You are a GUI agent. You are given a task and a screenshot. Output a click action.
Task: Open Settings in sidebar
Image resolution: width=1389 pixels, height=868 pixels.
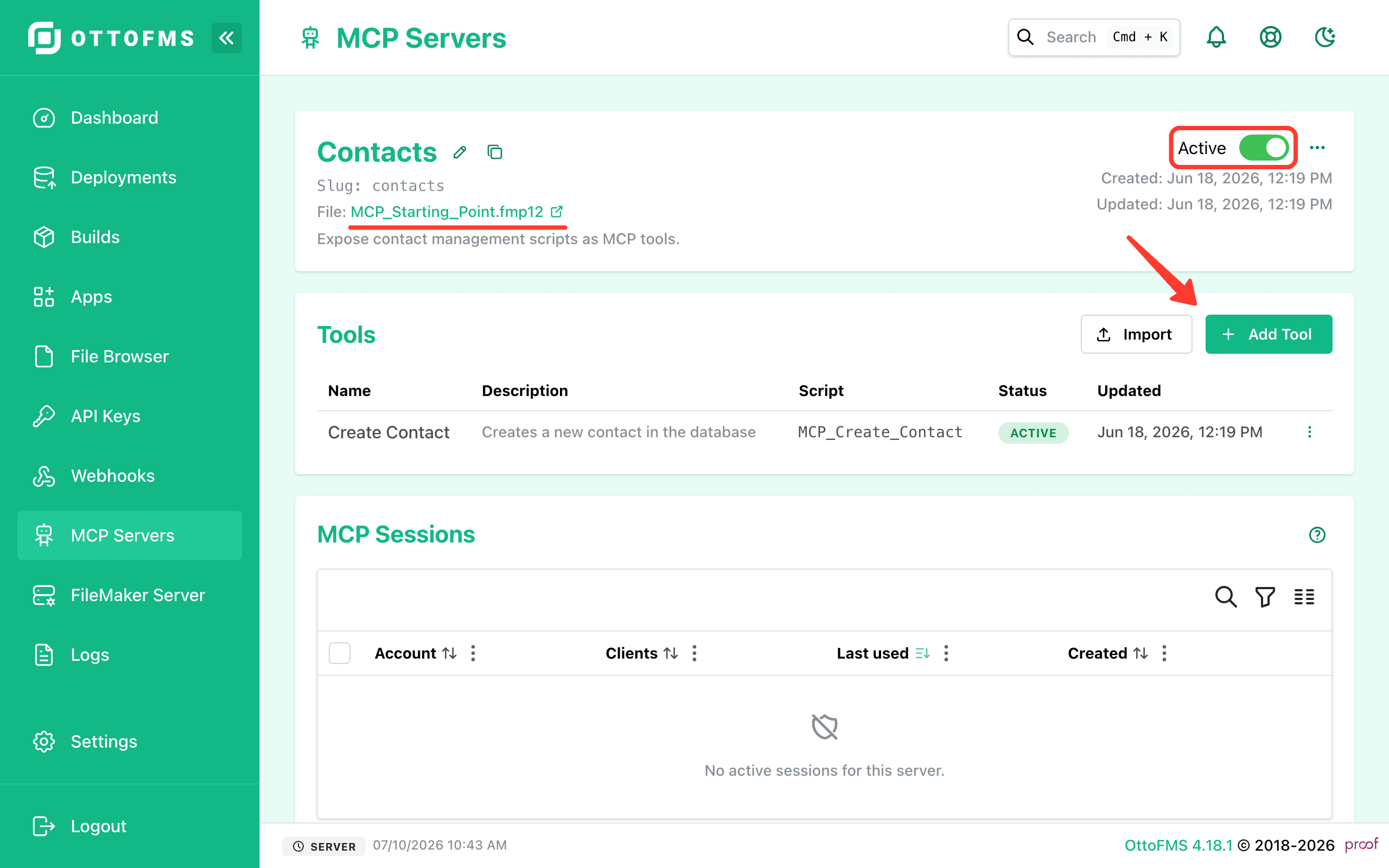[130, 742]
